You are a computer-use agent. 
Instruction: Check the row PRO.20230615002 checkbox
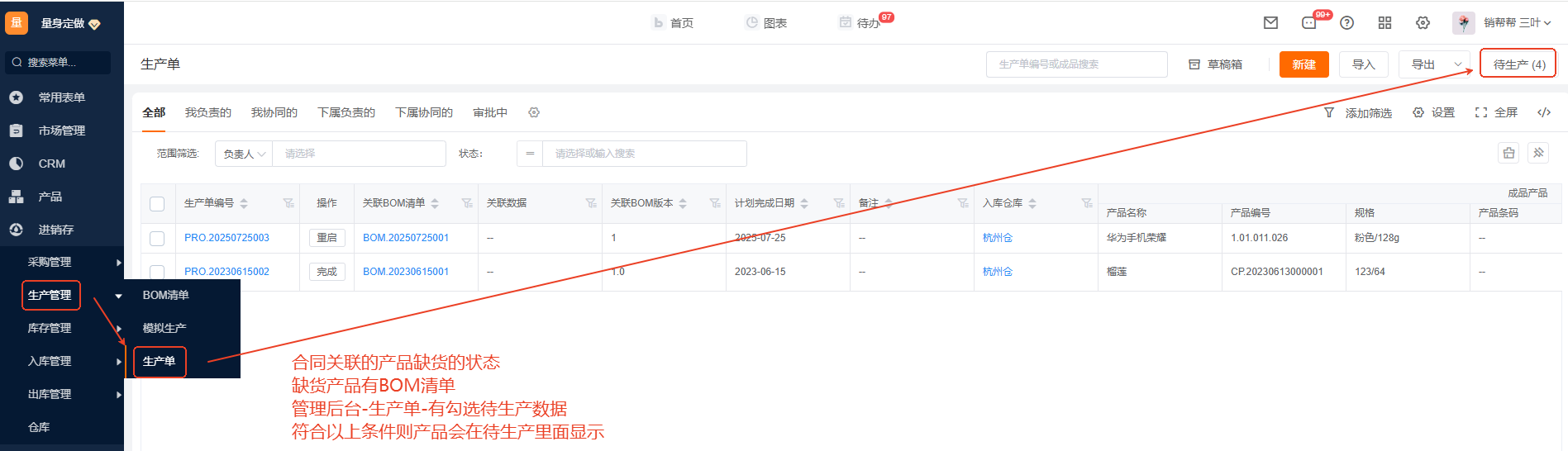click(x=157, y=272)
